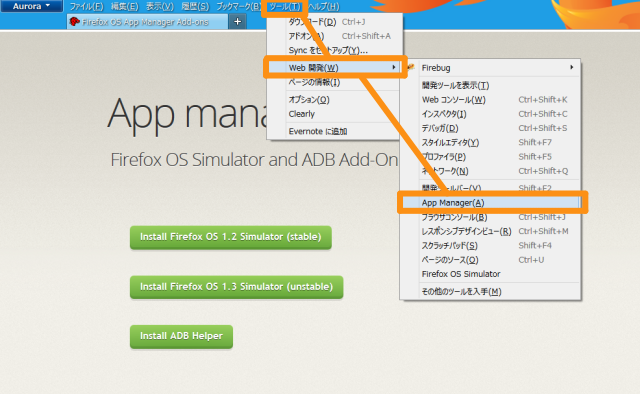Open the ヘルプ(H) menu
The height and width of the screenshot is (394, 640).
click(324, 7)
